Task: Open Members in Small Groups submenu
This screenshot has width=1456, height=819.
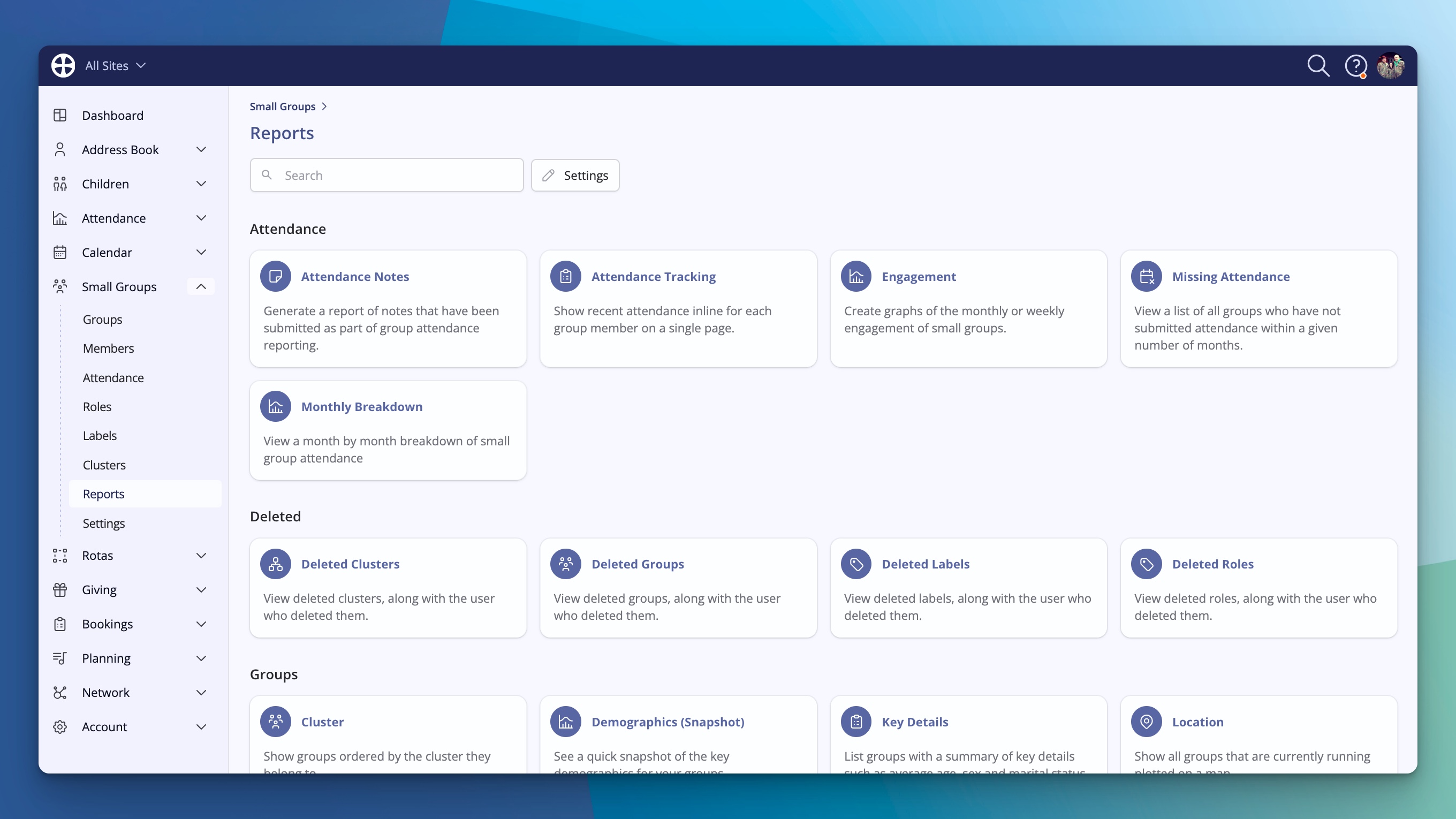Action: pos(109,348)
